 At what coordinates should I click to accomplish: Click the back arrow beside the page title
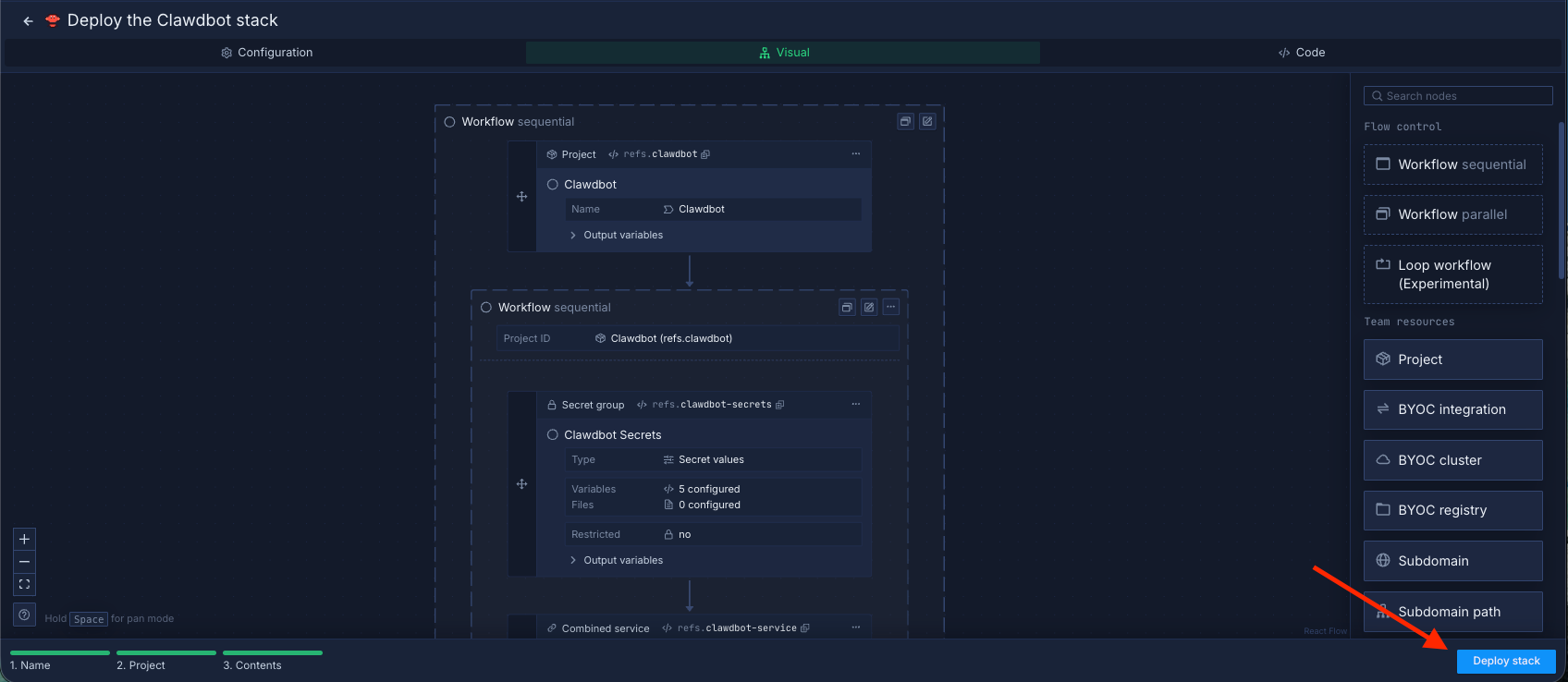click(x=28, y=21)
